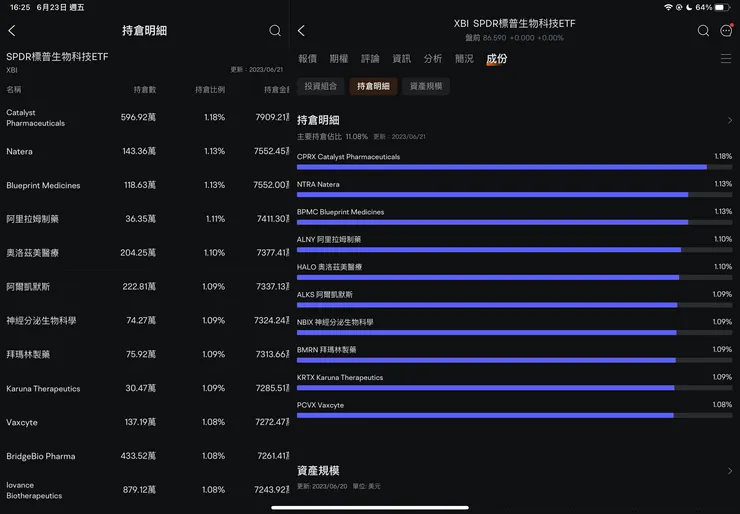
Task: Select Iovance Biotherapeutics row in left table
Action: [x=145, y=490]
